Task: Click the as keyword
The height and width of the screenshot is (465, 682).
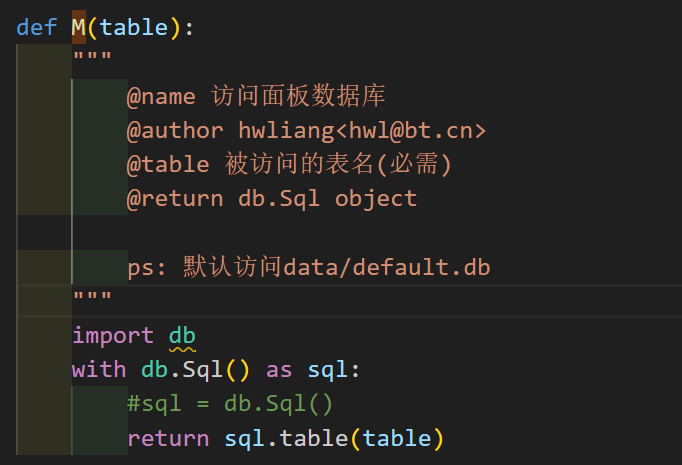Action: pos(279,370)
